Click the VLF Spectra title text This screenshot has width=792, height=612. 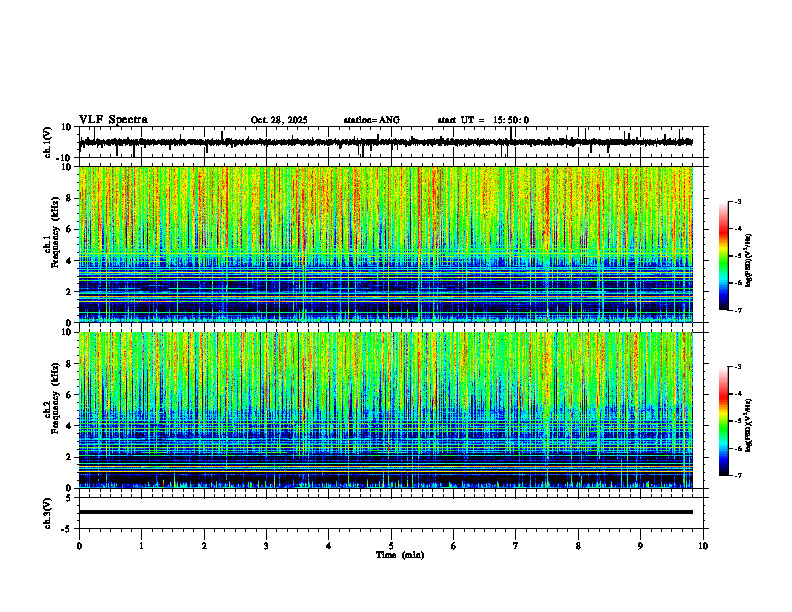(x=113, y=120)
